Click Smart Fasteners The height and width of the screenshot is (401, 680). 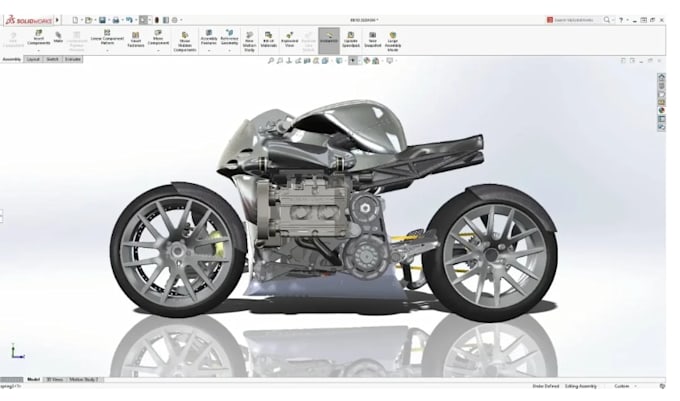pos(136,39)
